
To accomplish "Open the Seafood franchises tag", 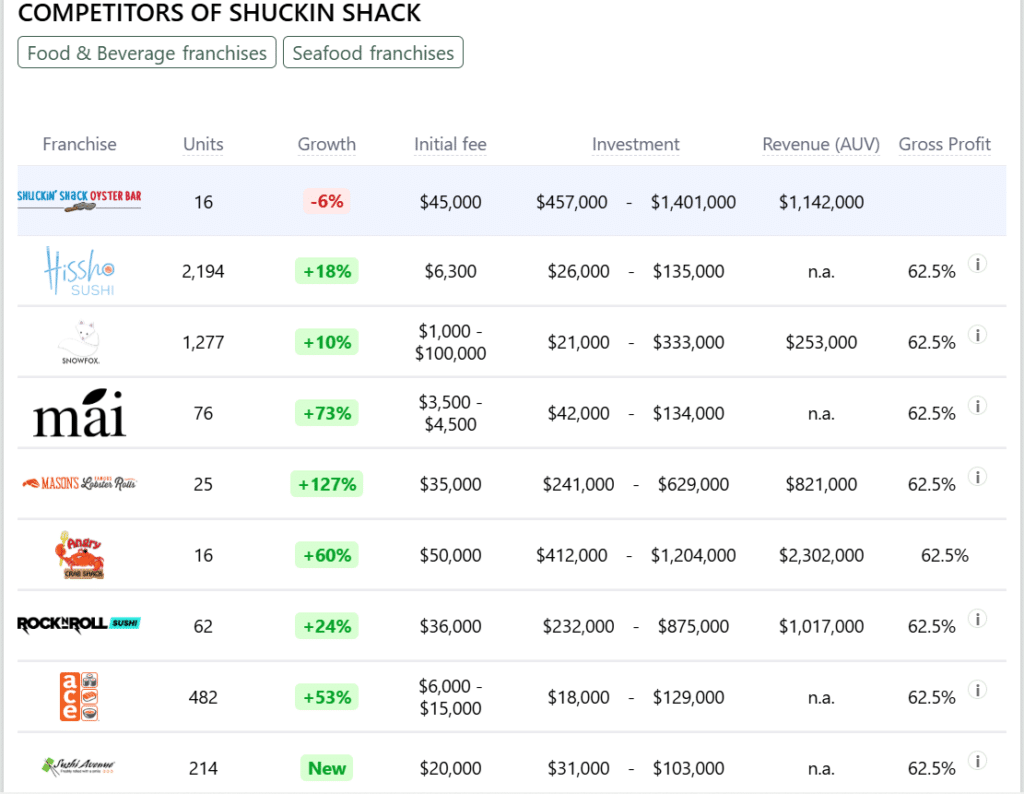I will [x=373, y=52].
